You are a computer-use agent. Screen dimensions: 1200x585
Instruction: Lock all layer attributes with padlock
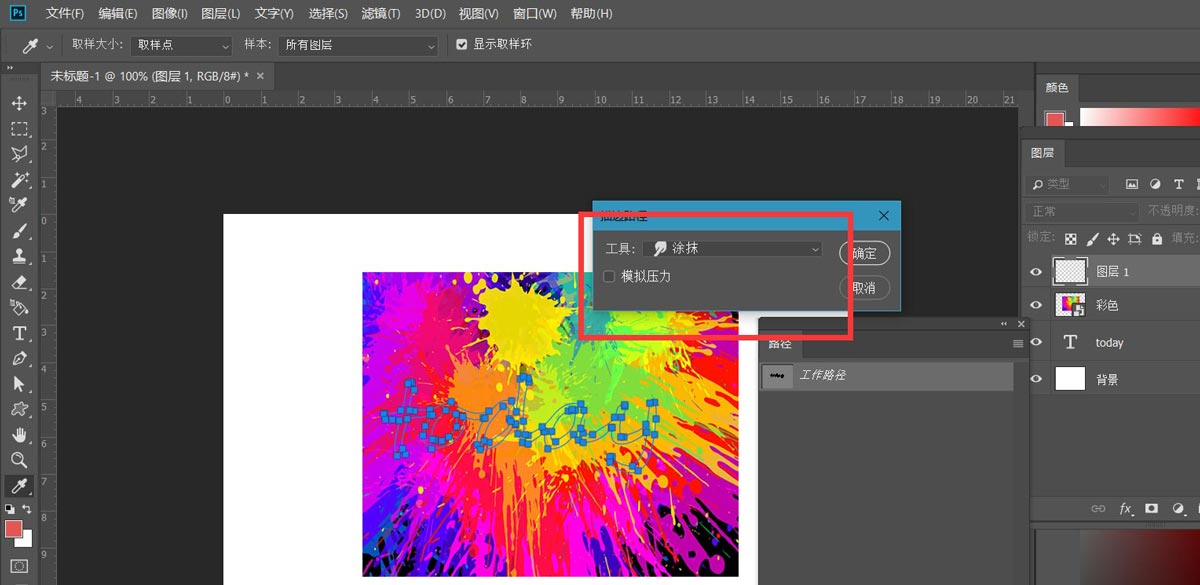coord(1157,239)
